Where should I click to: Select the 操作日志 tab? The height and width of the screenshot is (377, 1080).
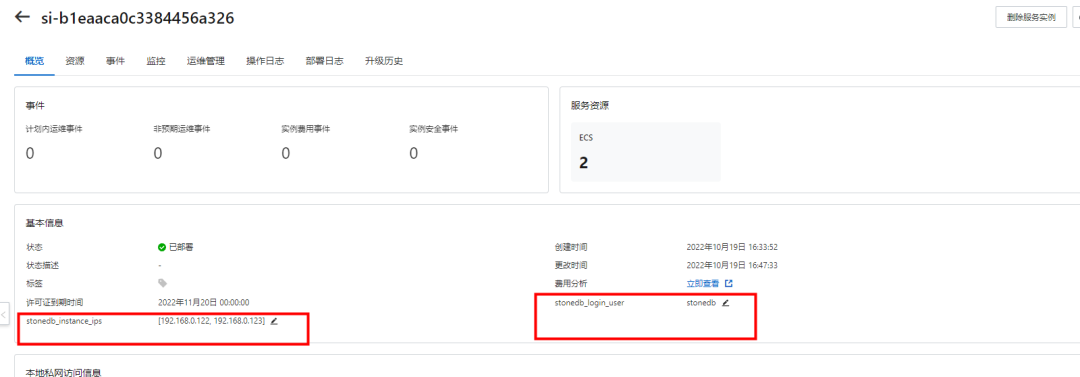pos(265,61)
